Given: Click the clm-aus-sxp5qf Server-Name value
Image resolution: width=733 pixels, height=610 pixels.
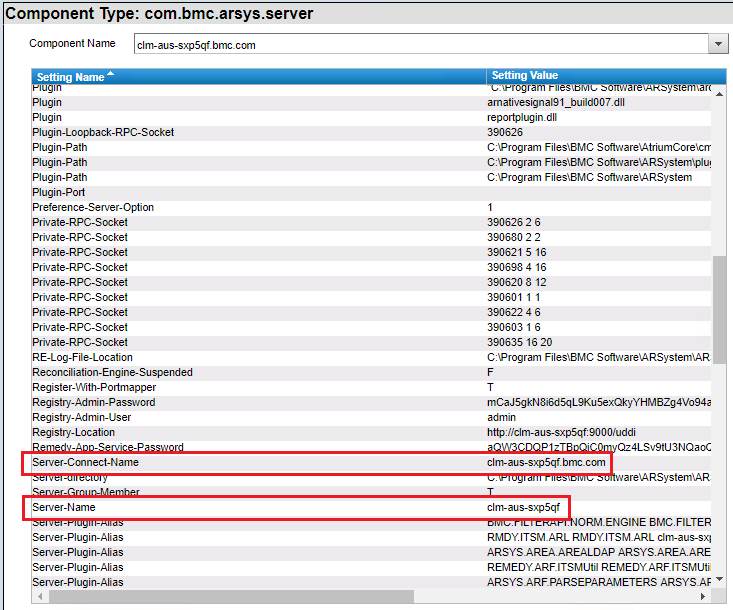Looking at the screenshot, I should [523, 507].
